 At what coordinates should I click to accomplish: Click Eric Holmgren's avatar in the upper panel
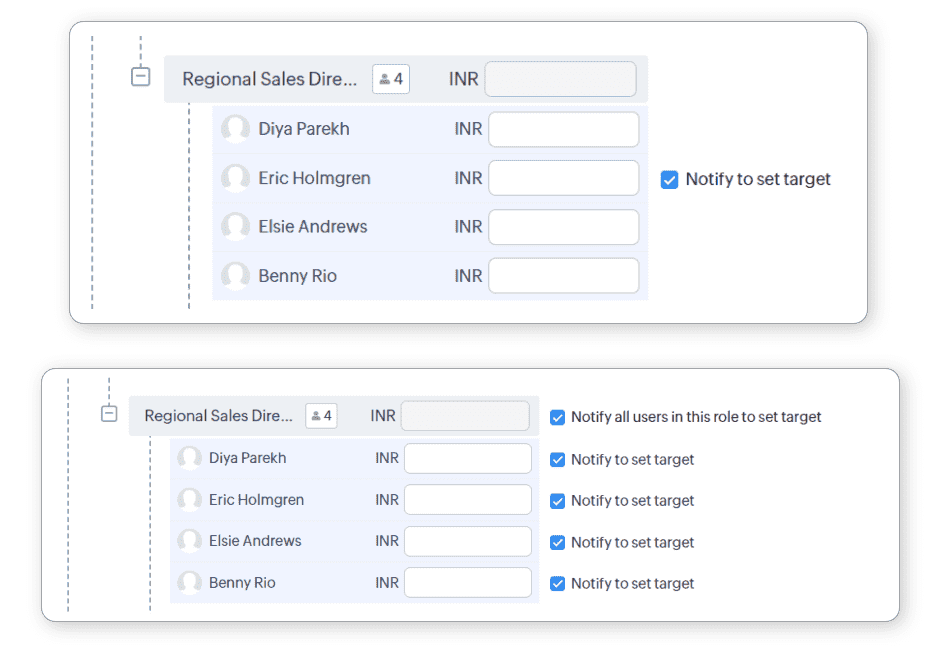pyautogui.click(x=235, y=179)
